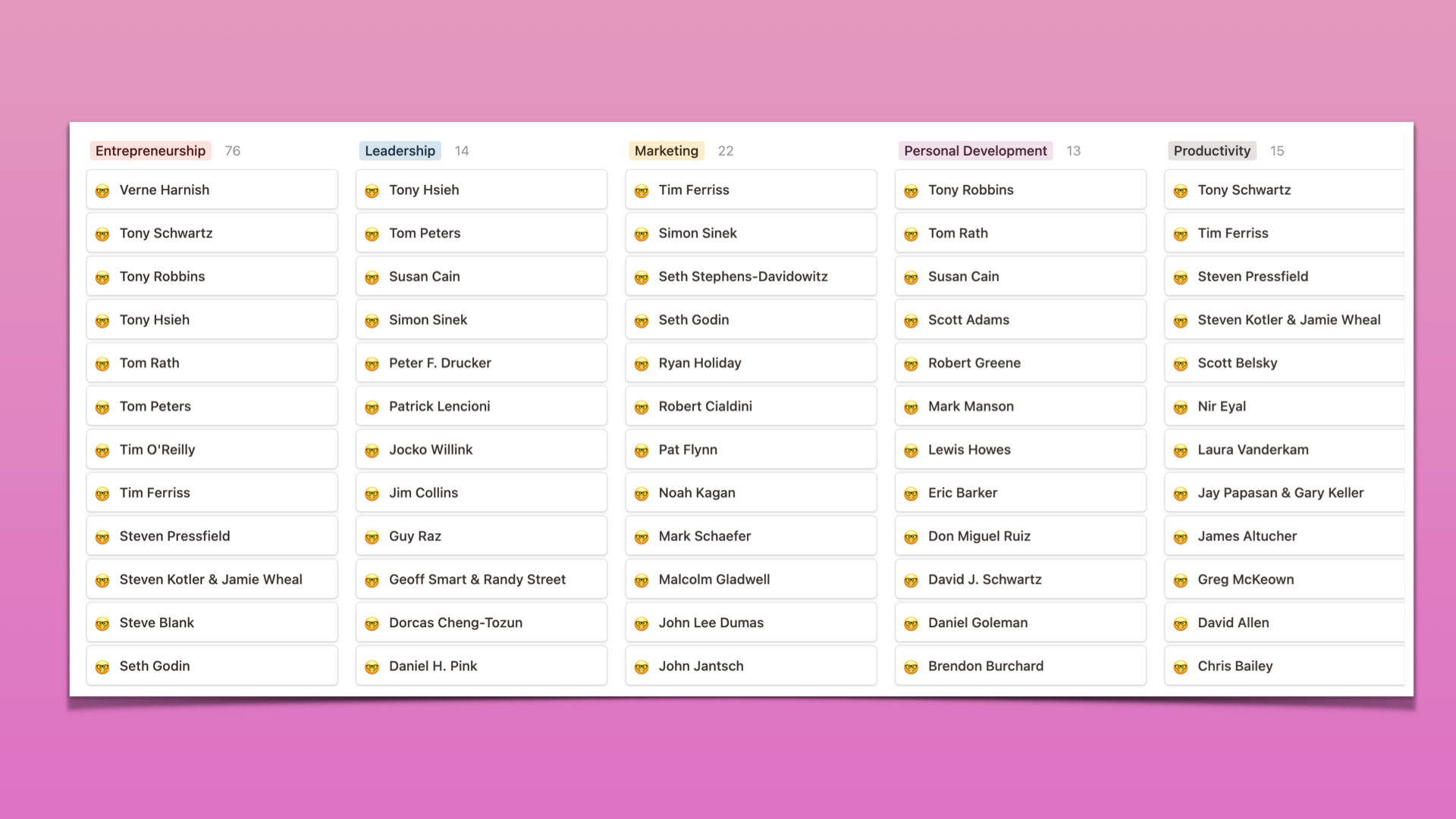Open the John Lee Dumas card

(x=751, y=623)
